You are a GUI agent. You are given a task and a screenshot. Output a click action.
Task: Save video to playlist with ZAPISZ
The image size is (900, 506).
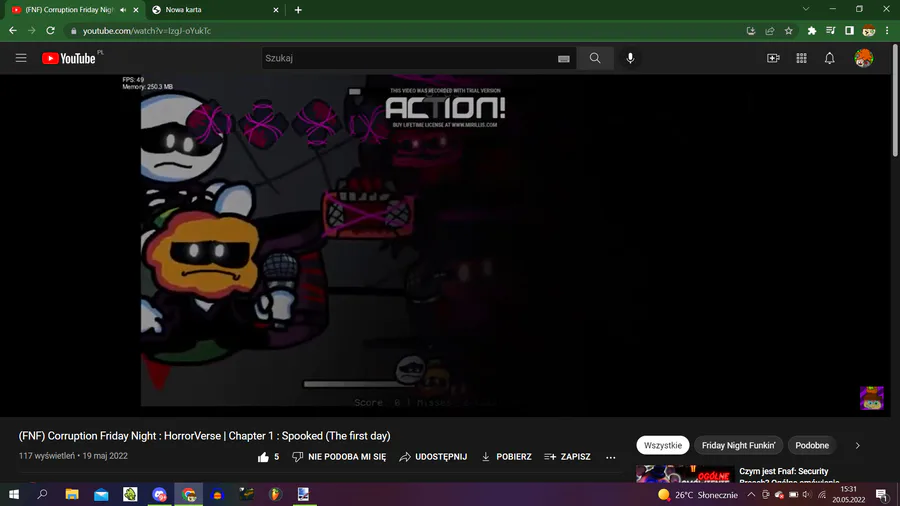coord(567,457)
